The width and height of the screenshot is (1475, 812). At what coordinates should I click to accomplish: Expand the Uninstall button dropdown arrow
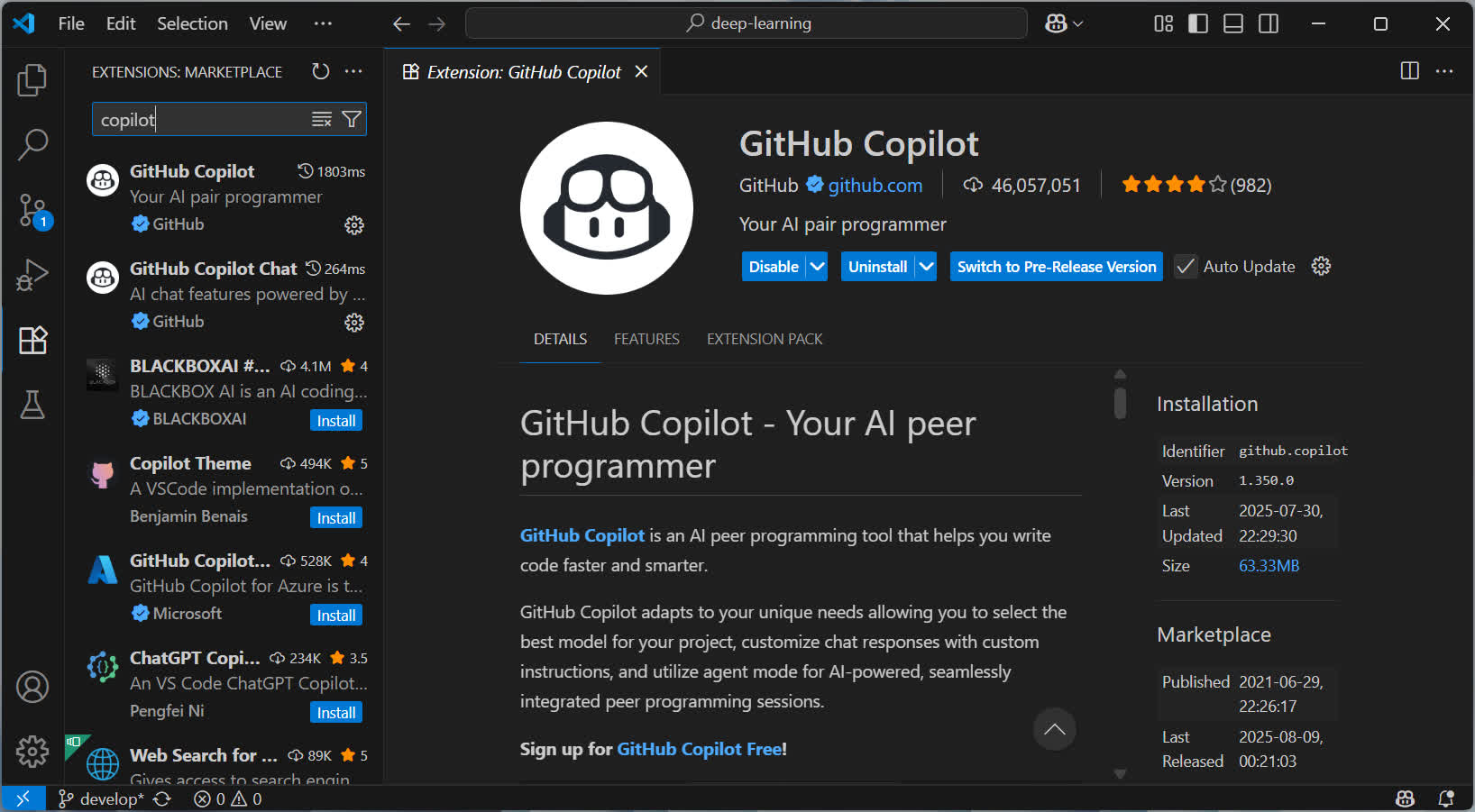pyautogui.click(x=926, y=267)
